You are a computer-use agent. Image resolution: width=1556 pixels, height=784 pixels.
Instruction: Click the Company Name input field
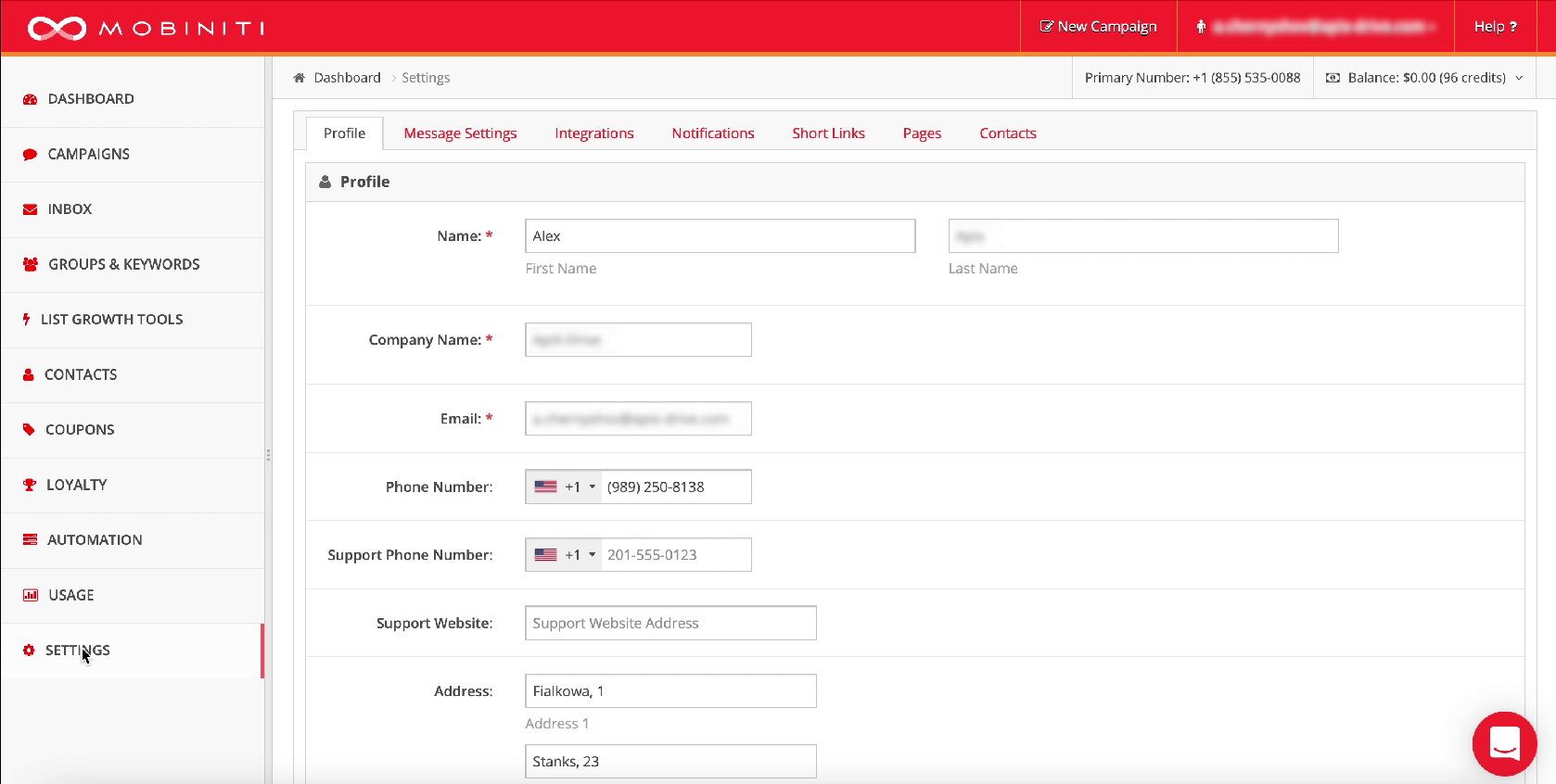click(x=638, y=340)
